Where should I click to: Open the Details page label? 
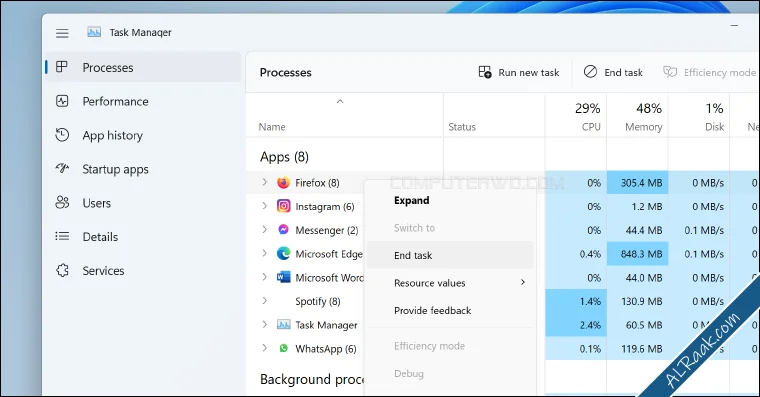tap(100, 237)
